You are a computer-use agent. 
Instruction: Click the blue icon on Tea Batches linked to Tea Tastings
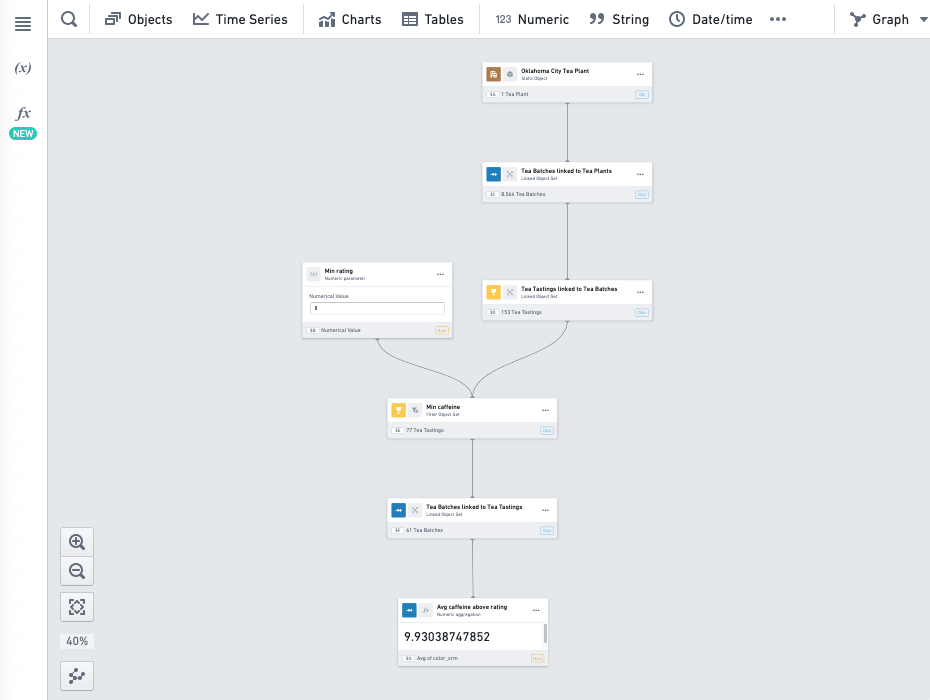[x=399, y=510]
